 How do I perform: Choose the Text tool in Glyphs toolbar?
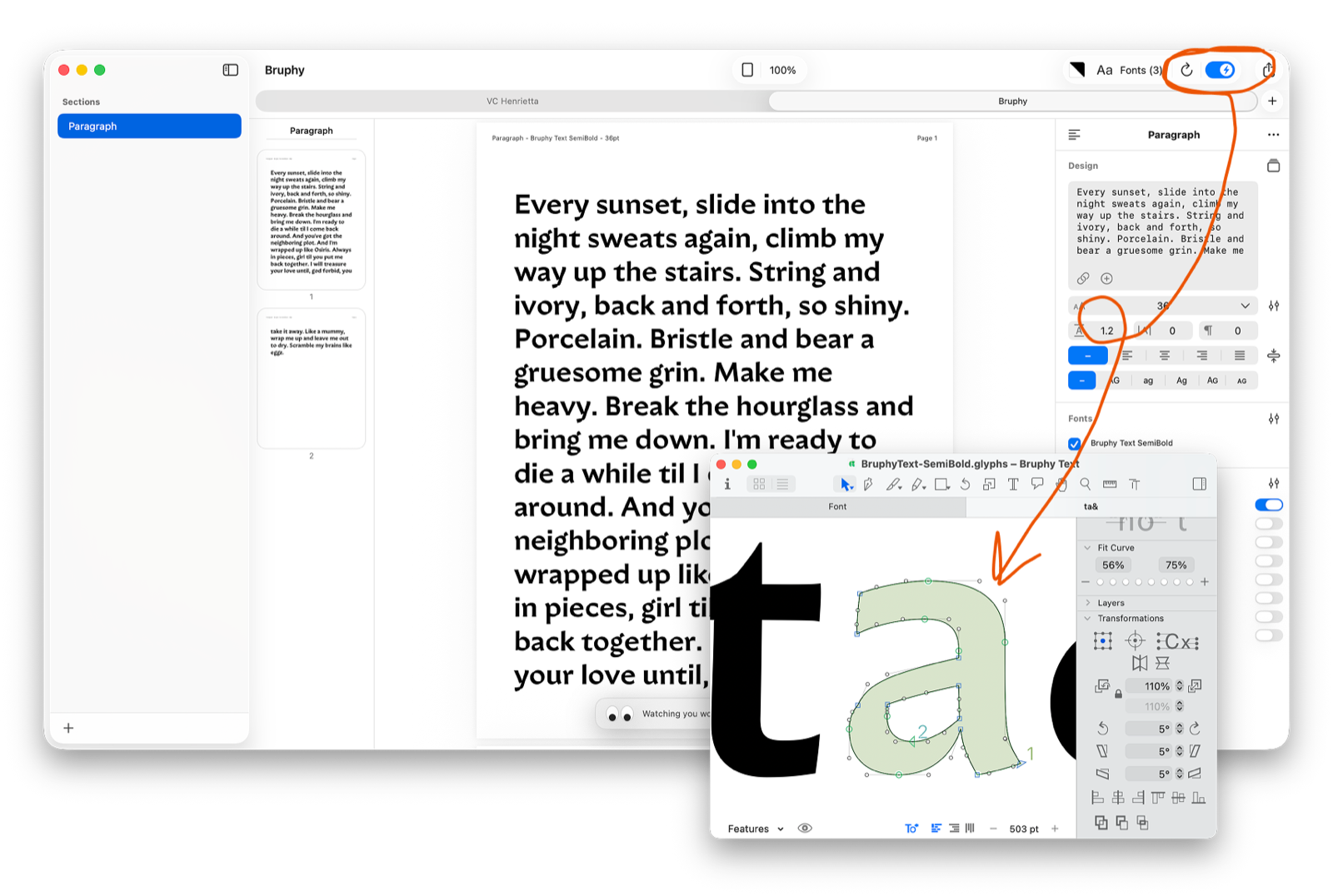(1013, 484)
